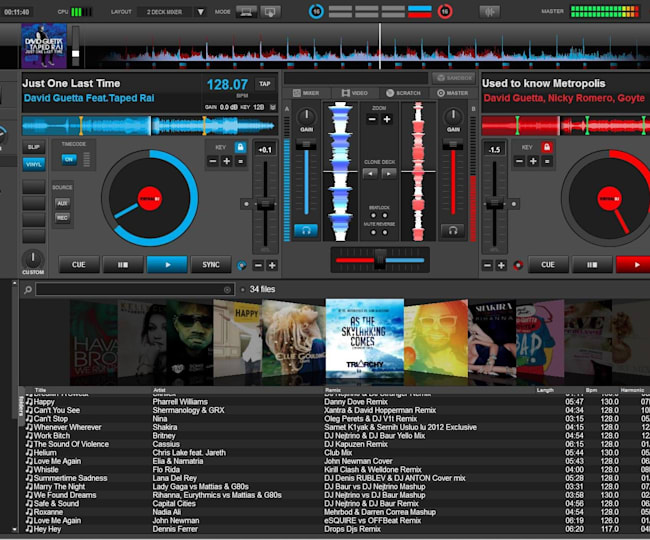The width and height of the screenshot is (650, 540).
Task: Click left deck CUE button
Action: tap(79, 264)
